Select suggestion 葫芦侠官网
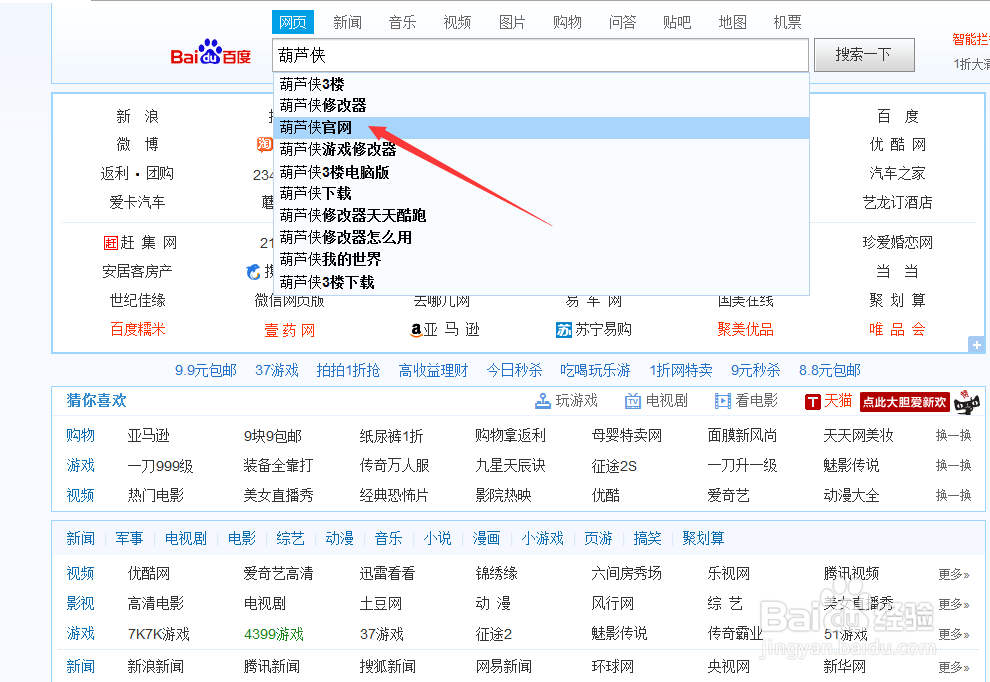This screenshot has height=682, width=990. [541, 128]
